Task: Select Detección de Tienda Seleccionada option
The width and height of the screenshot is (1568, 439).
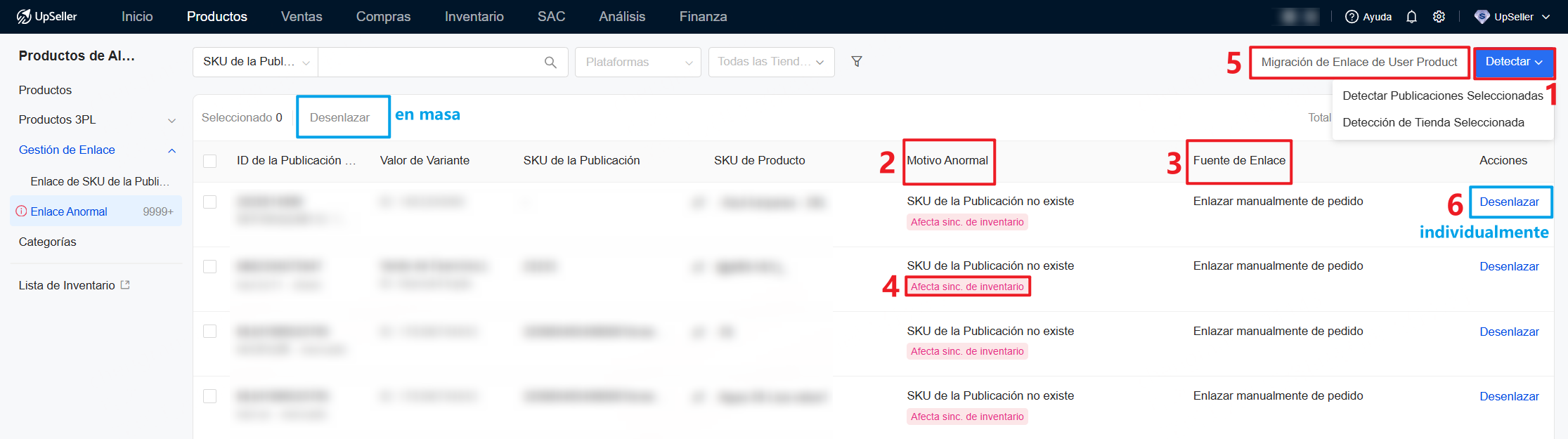Action: click(x=1432, y=122)
